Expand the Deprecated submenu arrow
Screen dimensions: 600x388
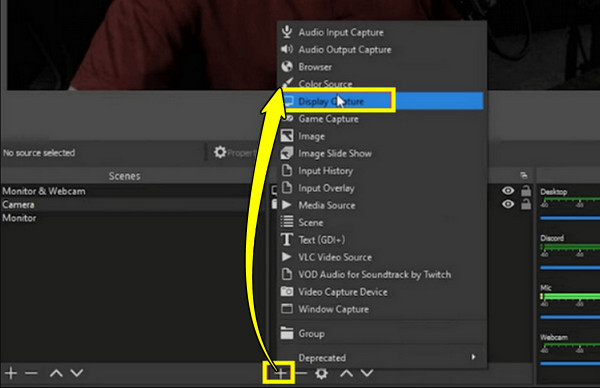tap(473, 357)
